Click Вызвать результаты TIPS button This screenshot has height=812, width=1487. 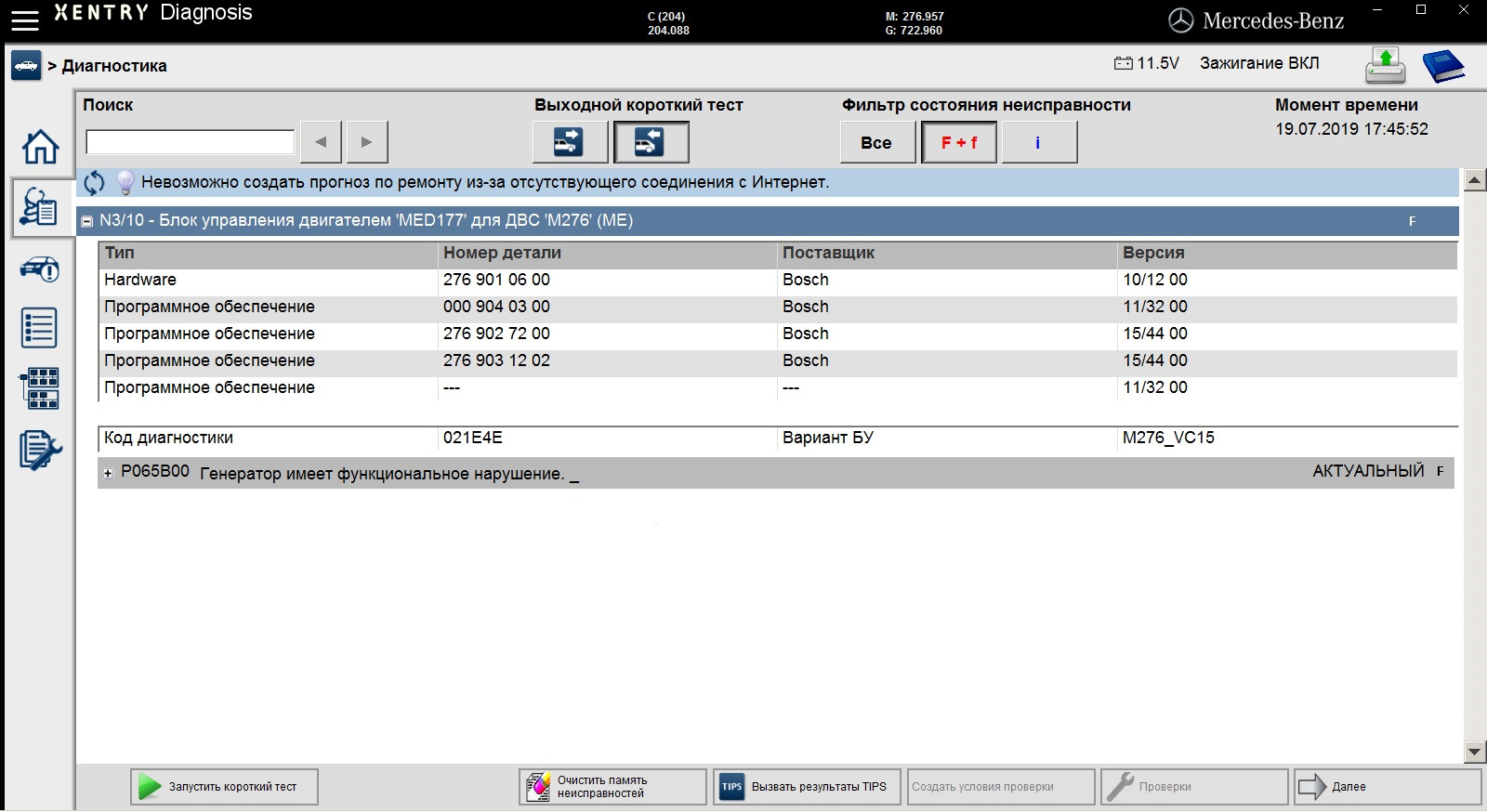pyautogui.click(x=807, y=787)
